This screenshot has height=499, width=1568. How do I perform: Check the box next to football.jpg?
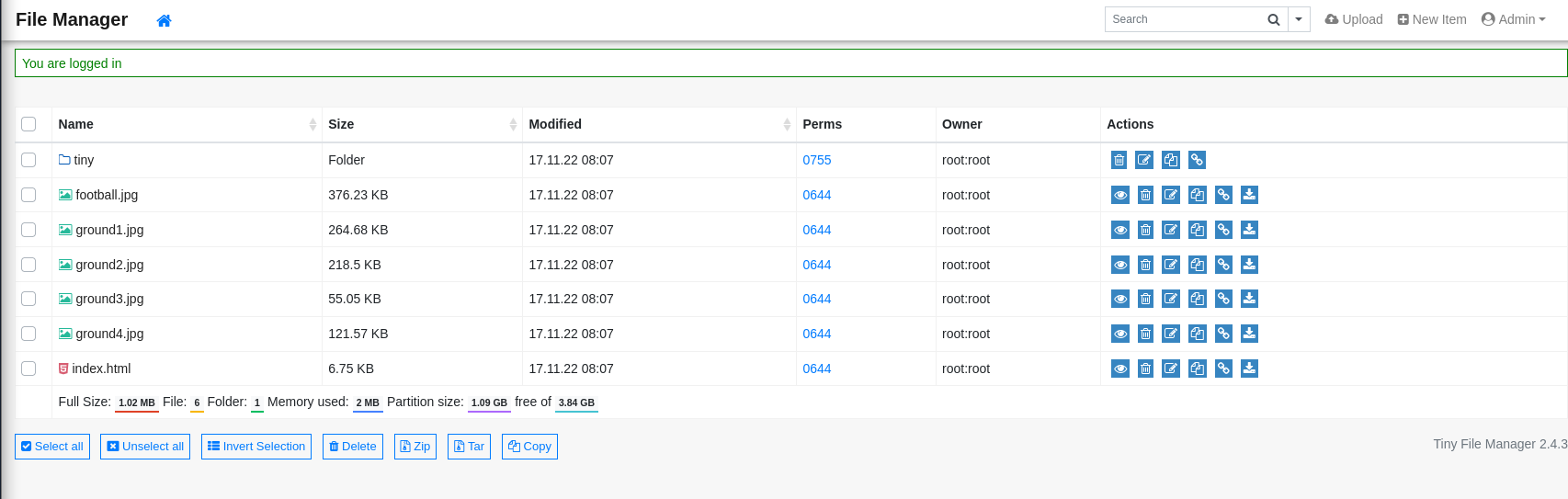point(28,195)
